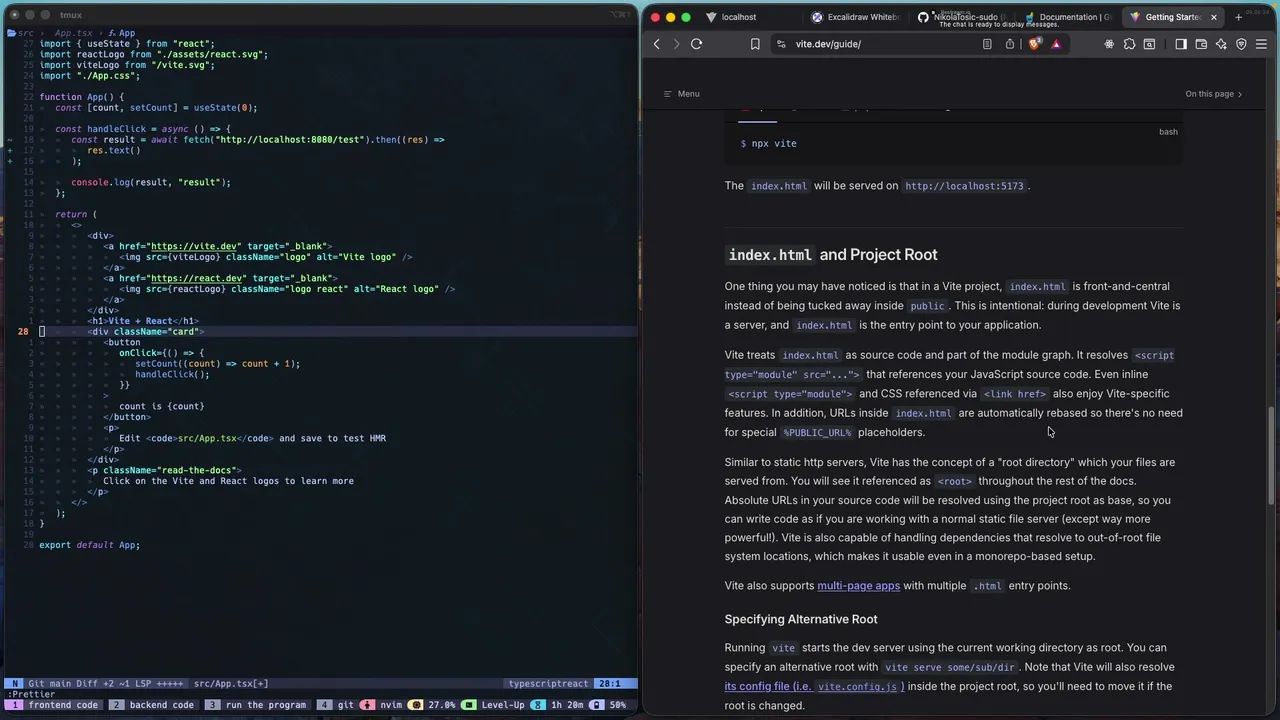
Task: Click the Specifying Alternative Root heading
Action: [x=801, y=619]
